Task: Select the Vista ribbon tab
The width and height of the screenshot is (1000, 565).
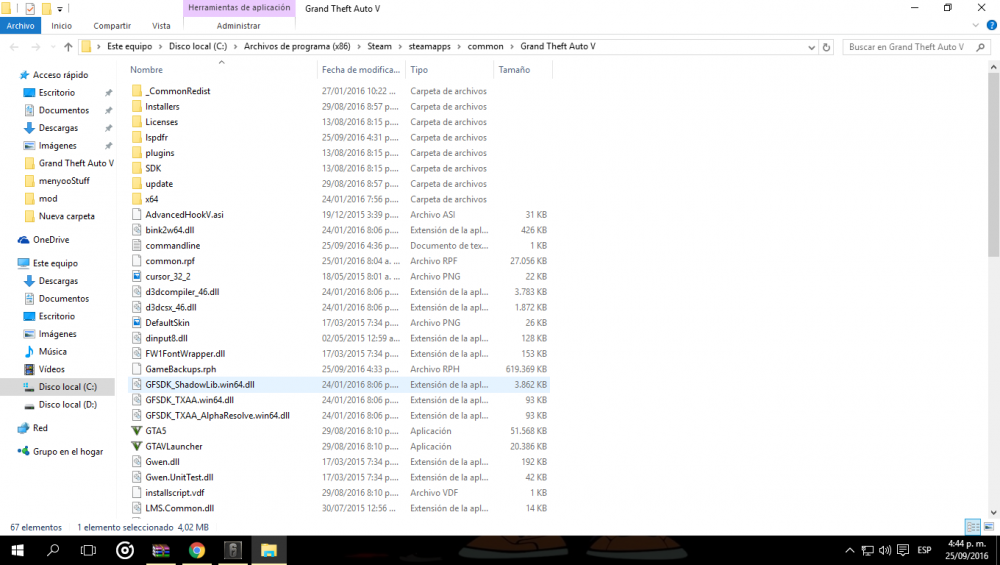Action: pyautogui.click(x=161, y=26)
